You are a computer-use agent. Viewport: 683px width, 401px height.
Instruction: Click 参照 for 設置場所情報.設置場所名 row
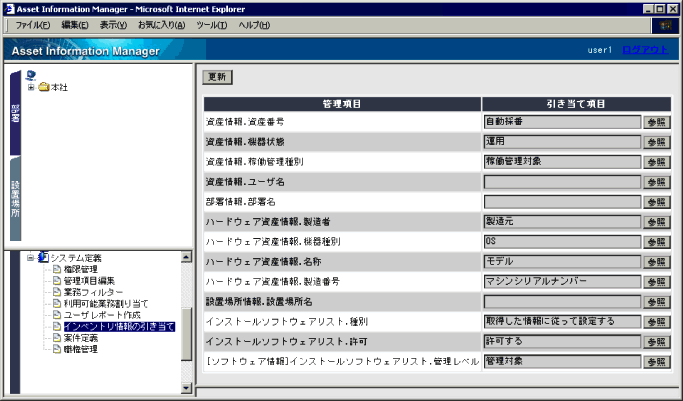point(656,302)
